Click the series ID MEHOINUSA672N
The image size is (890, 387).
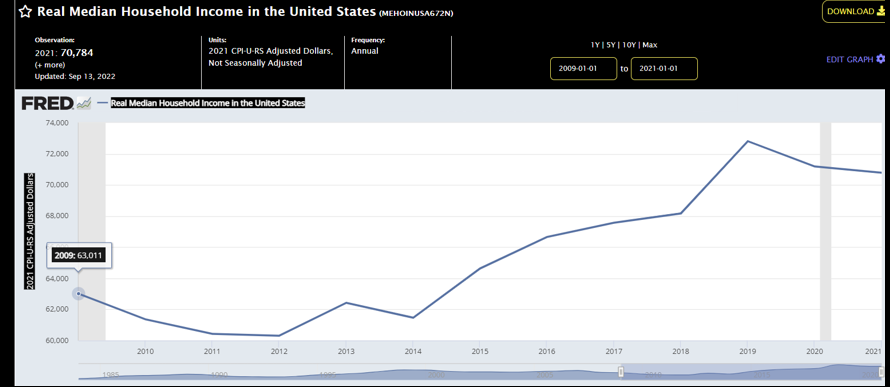(x=416, y=14)
